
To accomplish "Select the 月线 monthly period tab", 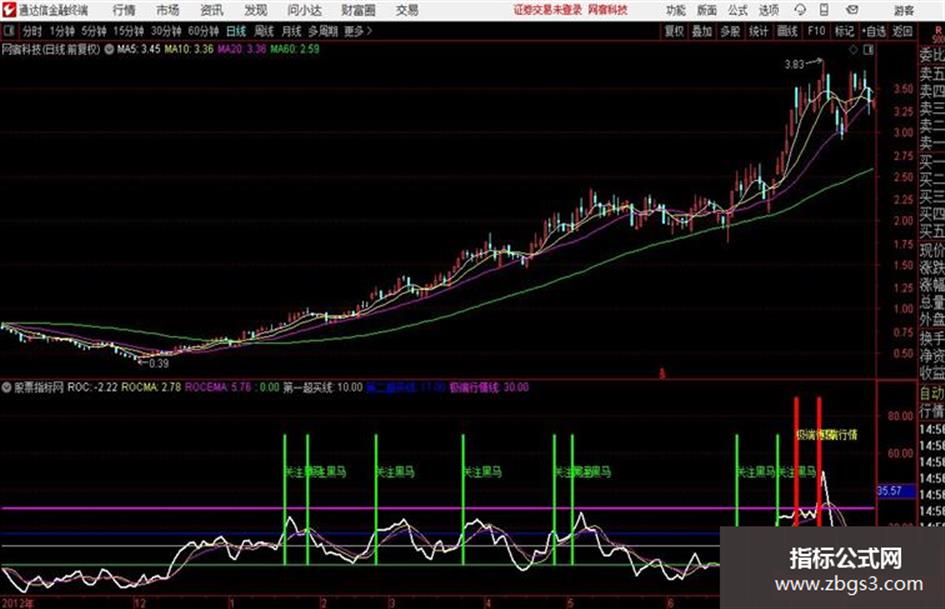I will [292, 31].
